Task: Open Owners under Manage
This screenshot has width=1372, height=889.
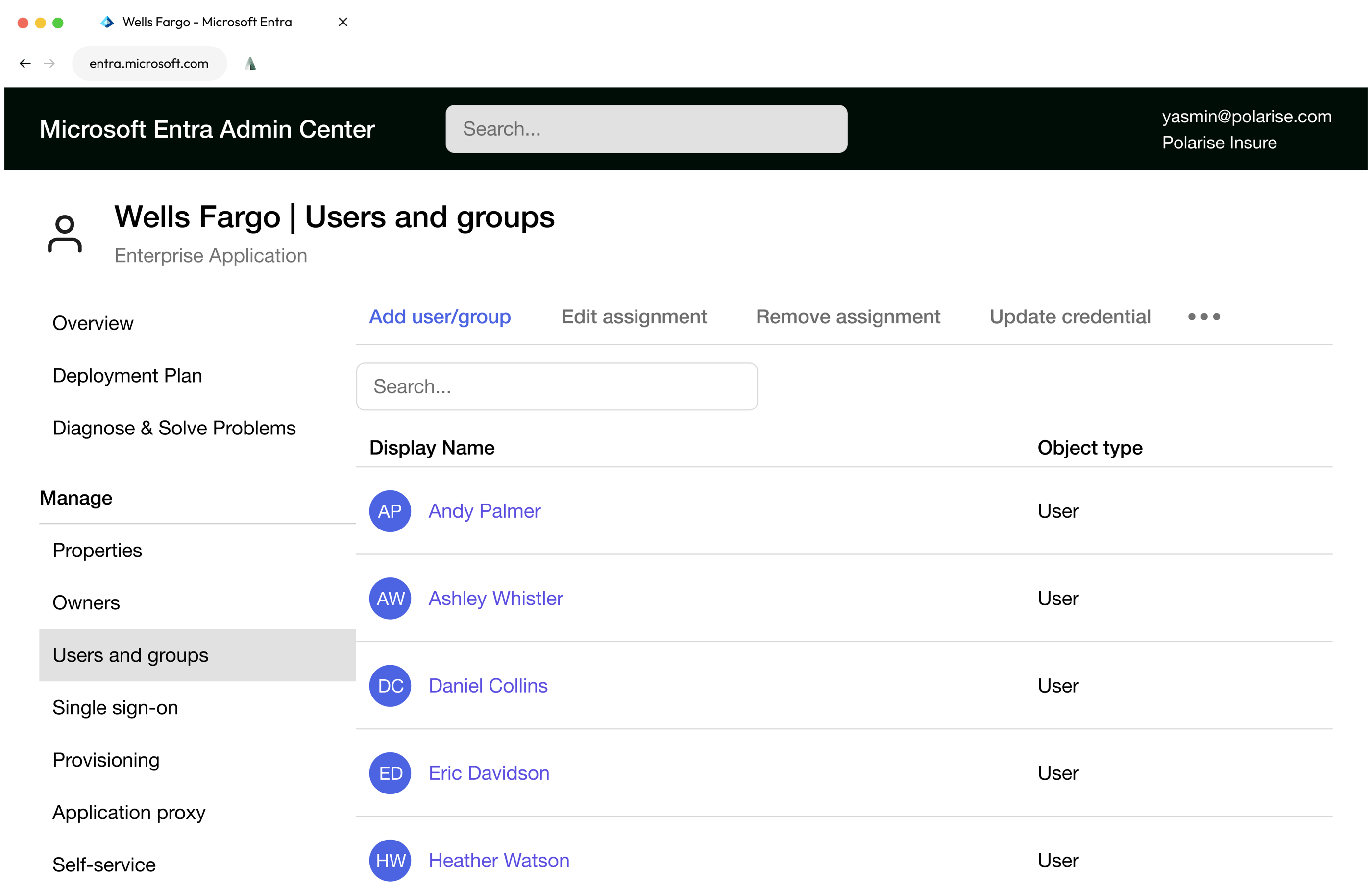Action: (86, 602)
